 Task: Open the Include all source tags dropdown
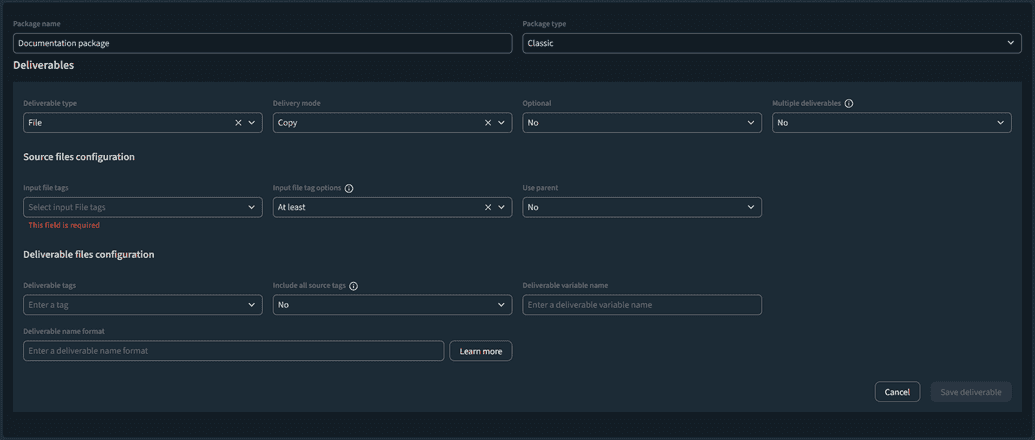click(392, 305)
